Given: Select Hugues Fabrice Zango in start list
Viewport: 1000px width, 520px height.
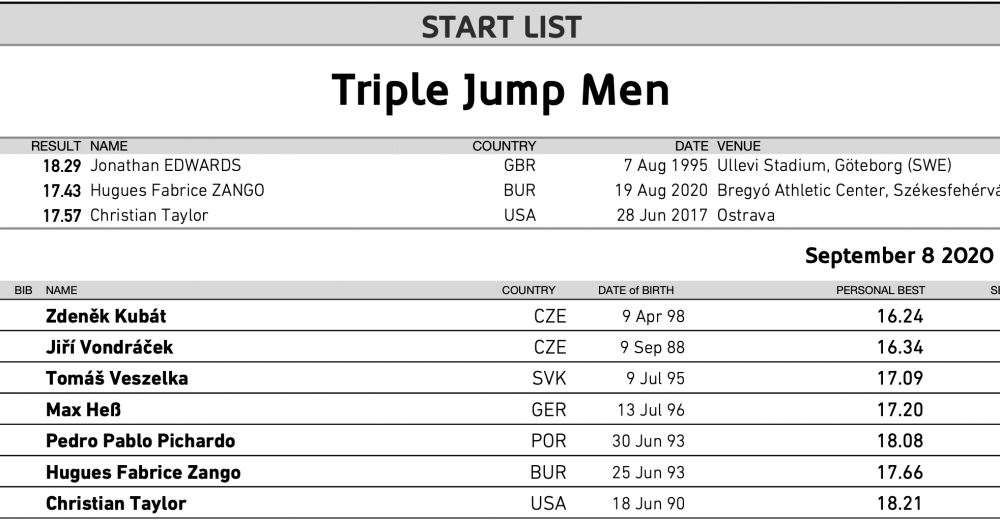Looking at the screenshot, I should [x=143, y=472].
